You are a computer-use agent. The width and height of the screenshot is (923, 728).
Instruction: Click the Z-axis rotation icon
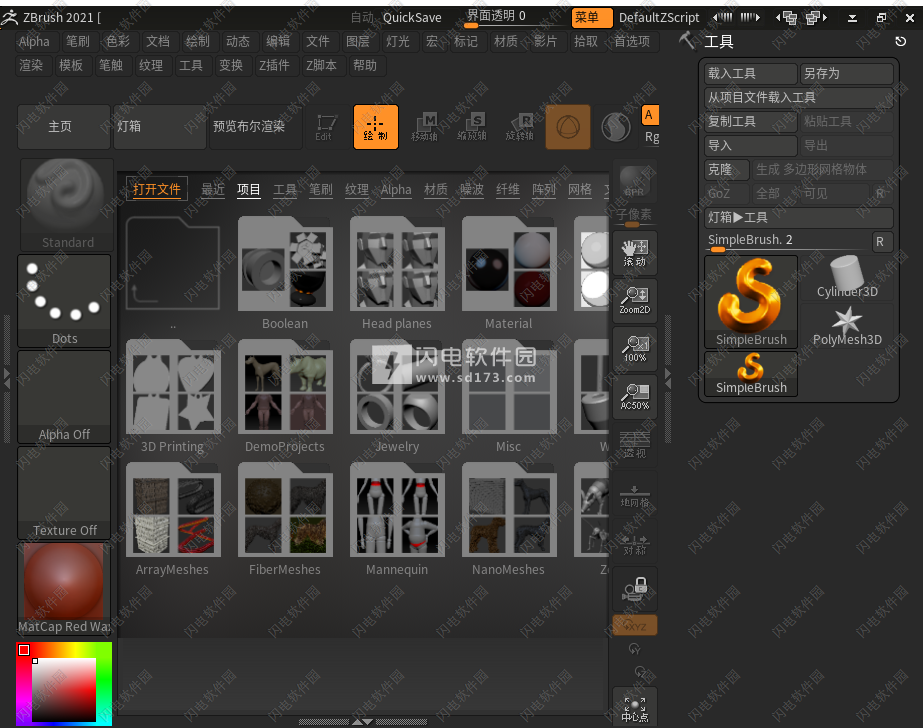click(640, 672)
